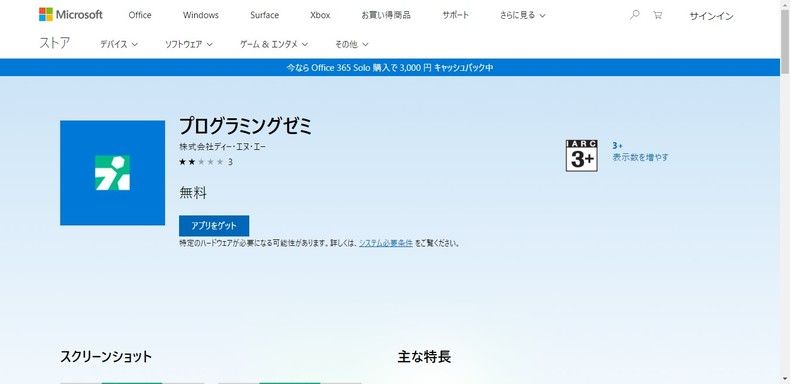Screen dimensions: 790x384
Task: Click the 3+ rating text link
Action: (617, 145)
